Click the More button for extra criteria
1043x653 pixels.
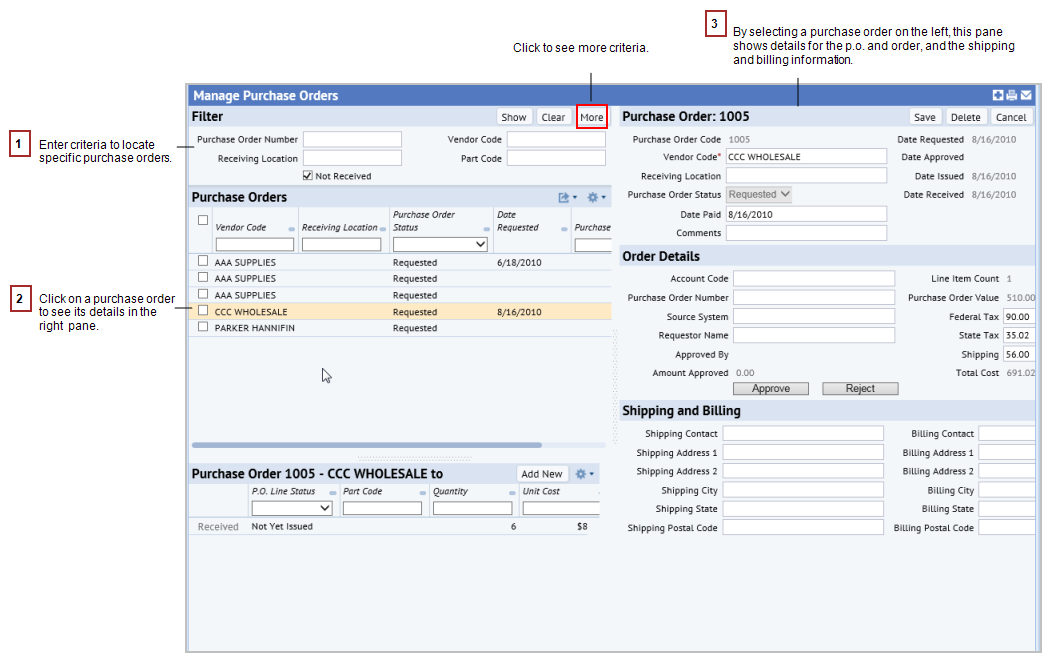(591, 116)
